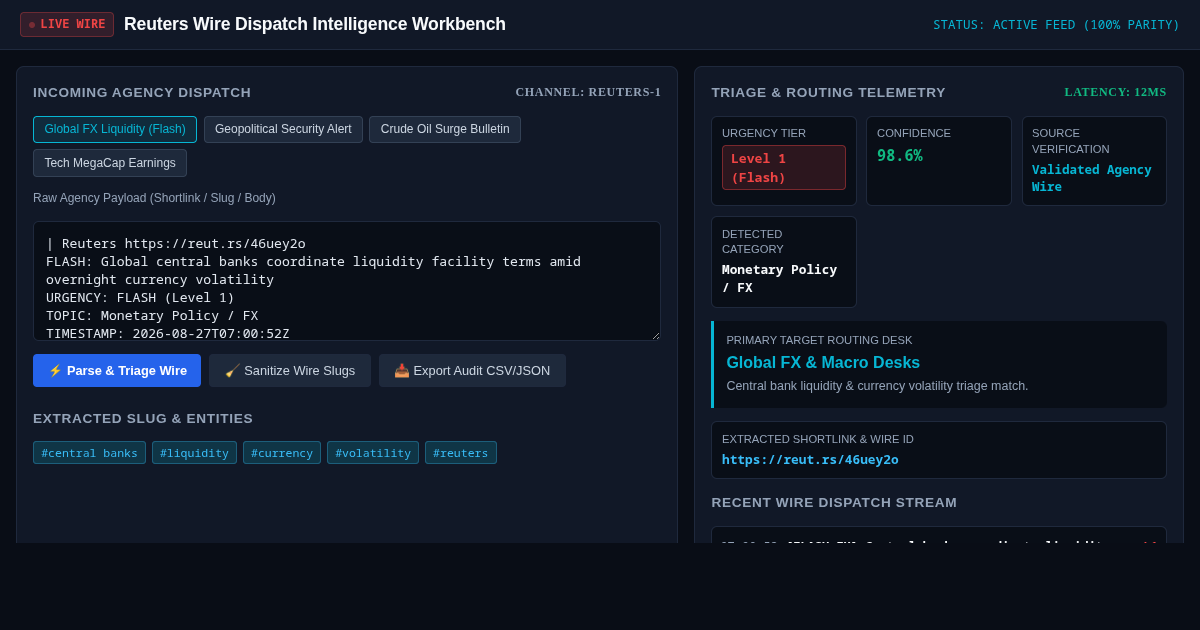Select the Geopolitical Security Alert preset
Image resolution: width=1200 pixels, height=630 pixels.
pyautogui.click(x=283, y=129)
